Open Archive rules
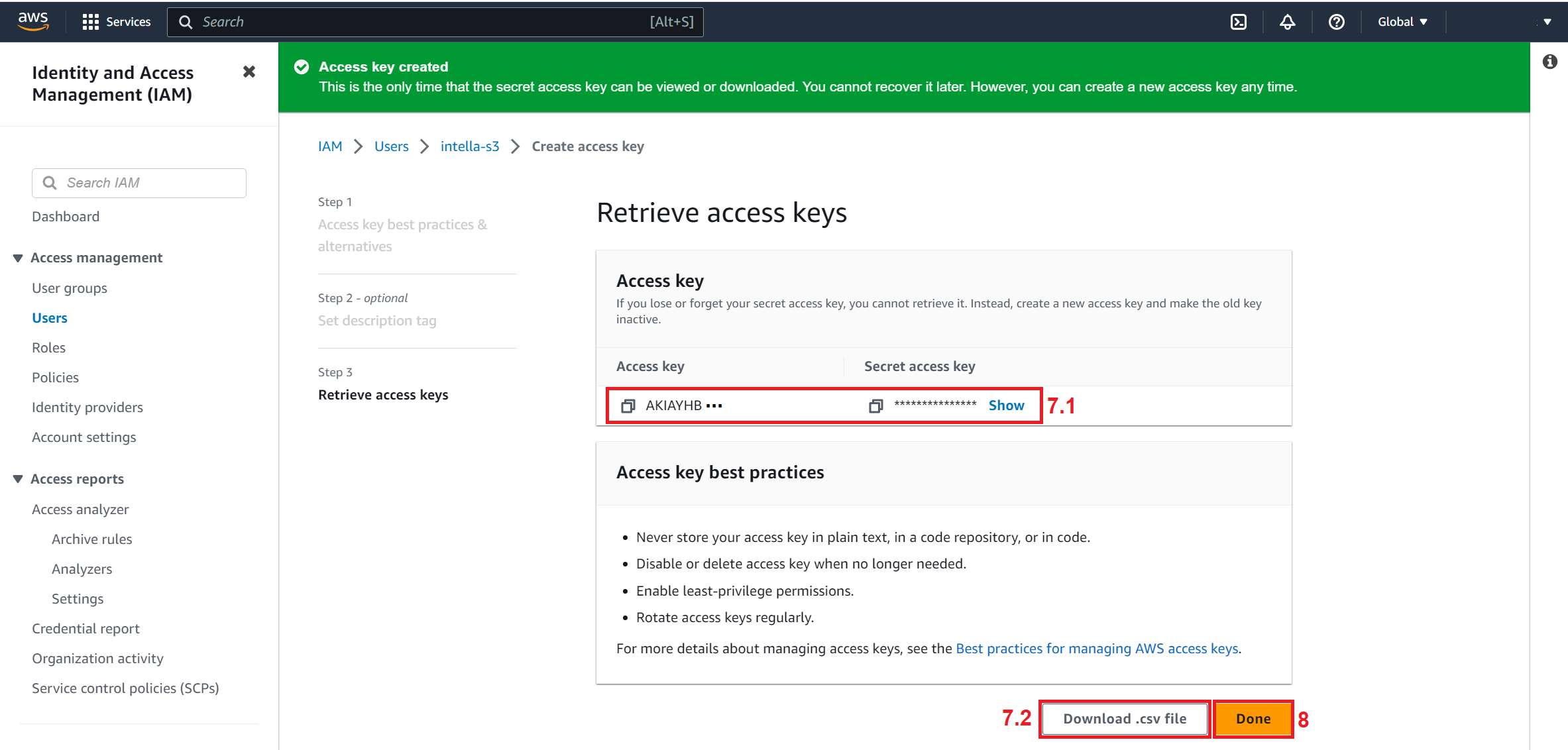The width and height of the screenshot is (1568, 750). tap(92, 539)
